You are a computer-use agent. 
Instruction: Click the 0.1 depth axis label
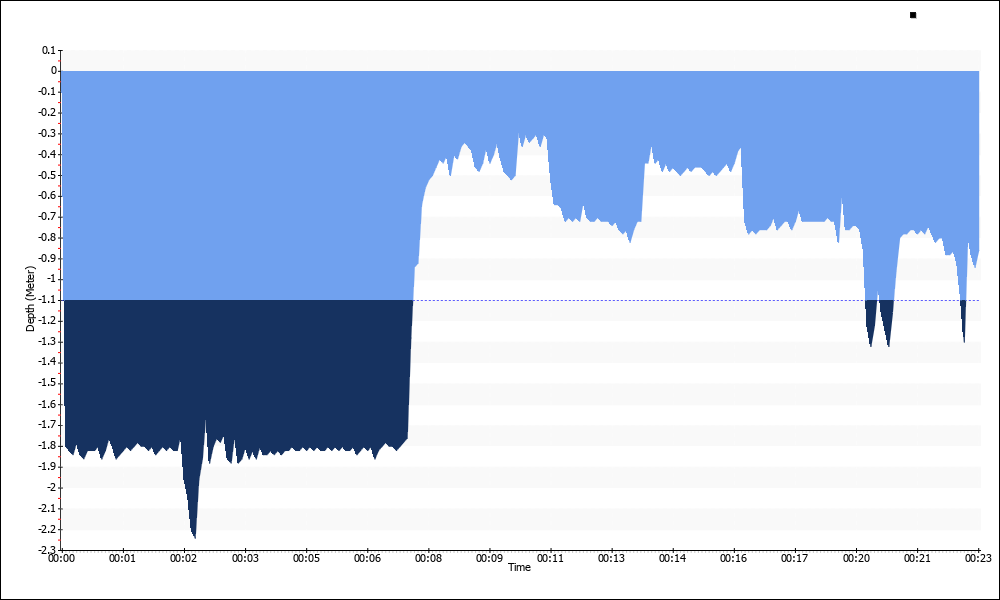coord(49,50)
